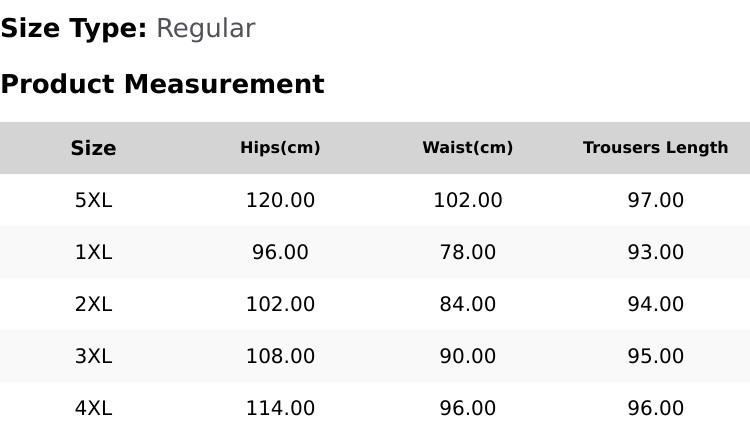Viewport: 750px width, 434px height.
Task: Select the 3XL size cell
Action: point(93,356)
